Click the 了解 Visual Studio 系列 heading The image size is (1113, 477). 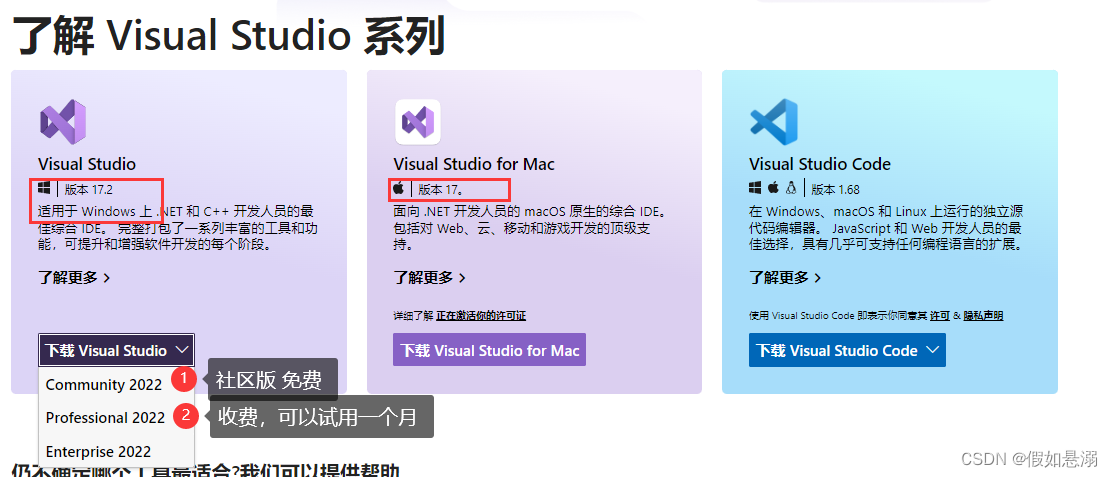(229, 35)
